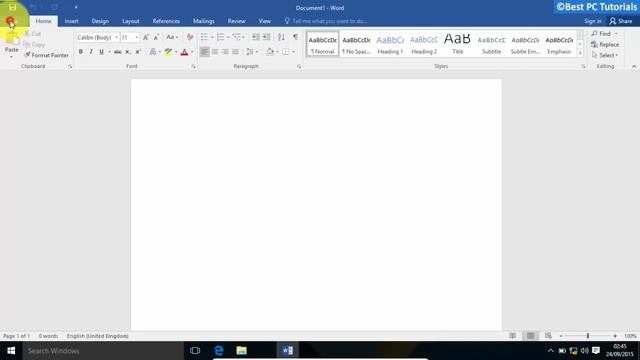This screenshot has height=360, width=640.
Task: Clear all formatting with the eraser icon
Action: pos(190,37)
